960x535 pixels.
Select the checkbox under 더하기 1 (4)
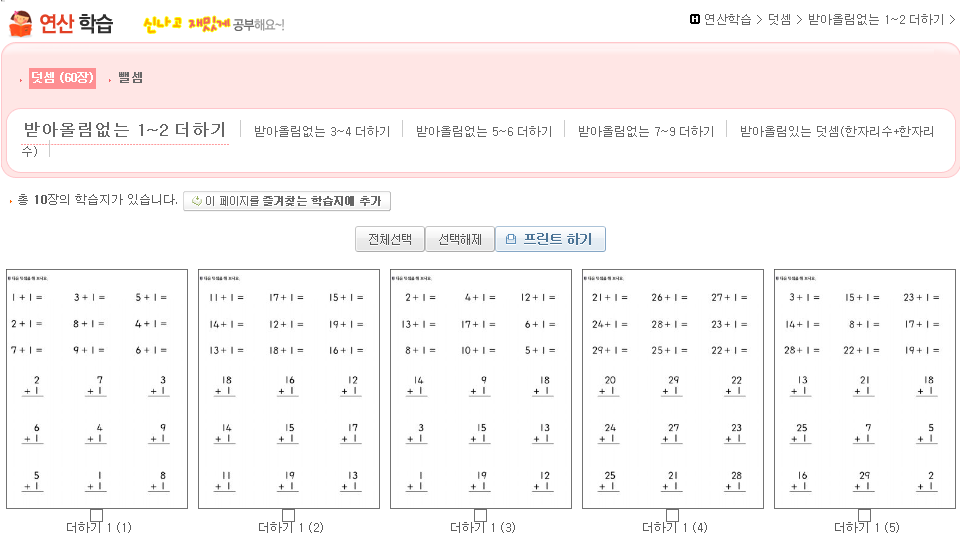pos(672,515)
